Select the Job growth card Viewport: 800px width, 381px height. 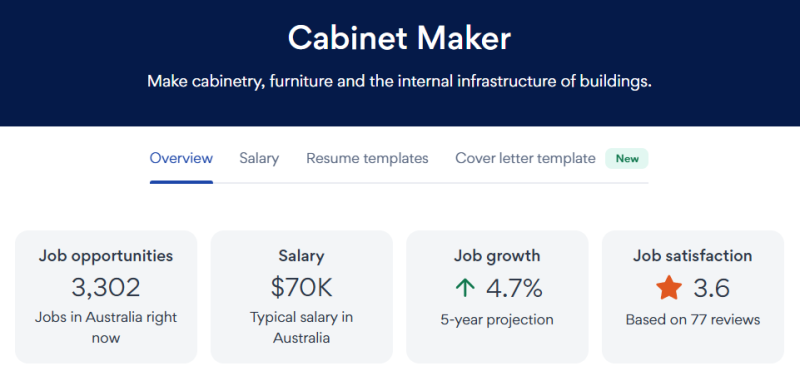click(497, 297)
